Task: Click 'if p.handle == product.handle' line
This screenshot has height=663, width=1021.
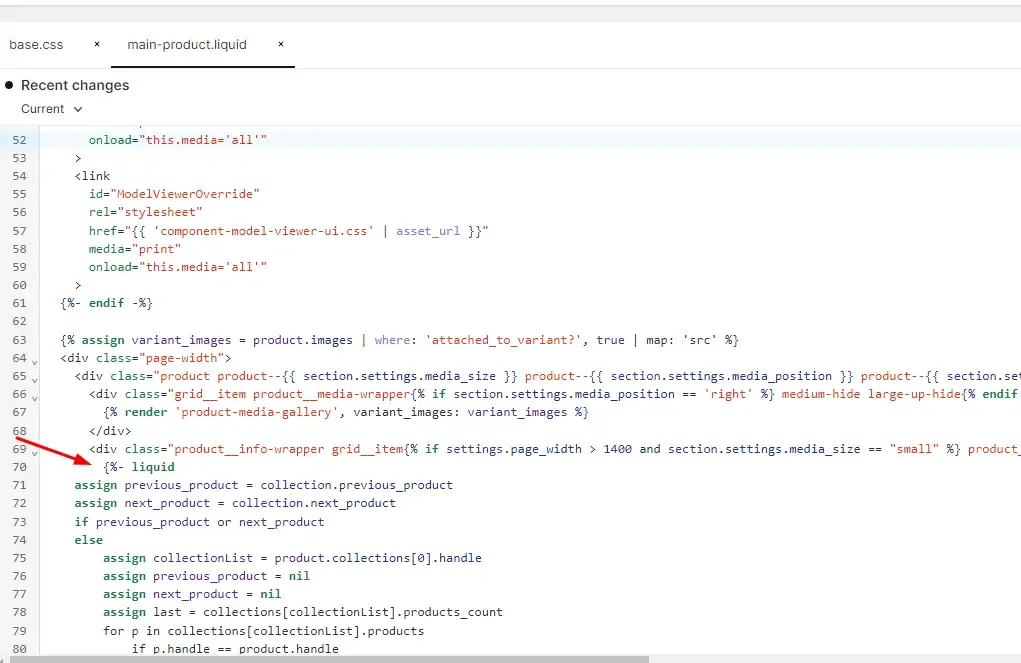Action: tap(235, 649)
